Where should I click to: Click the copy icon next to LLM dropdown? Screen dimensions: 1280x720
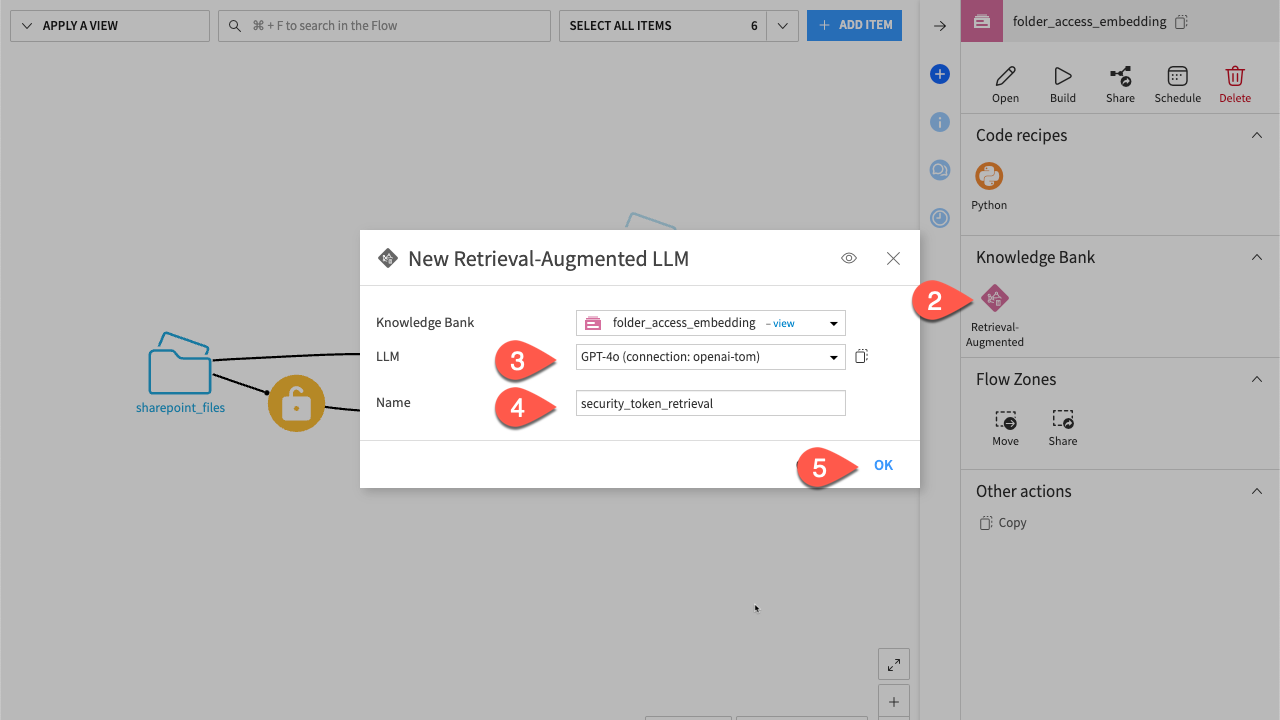(x=861, y=356)
